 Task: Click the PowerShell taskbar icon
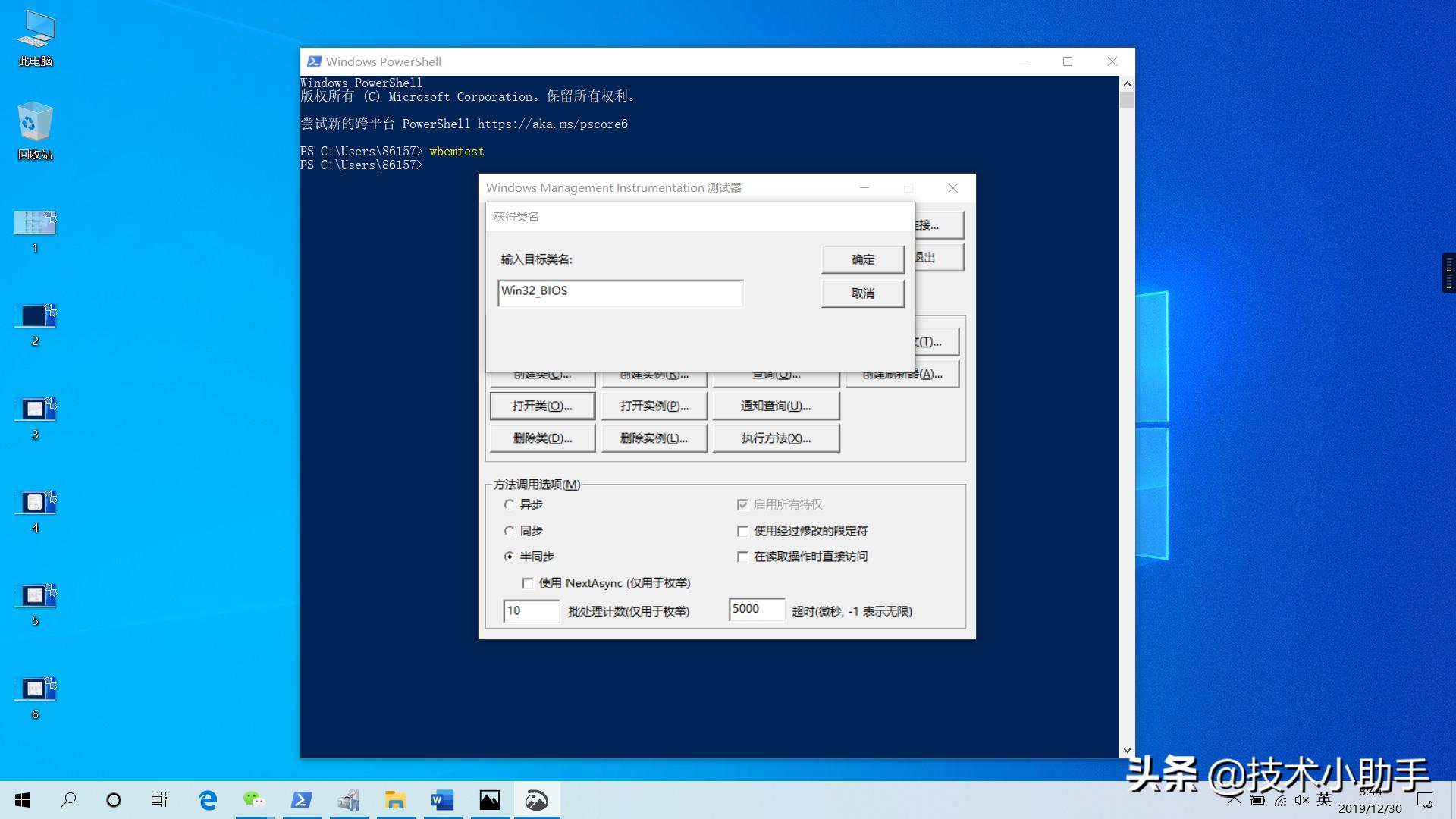pos(301,800)
